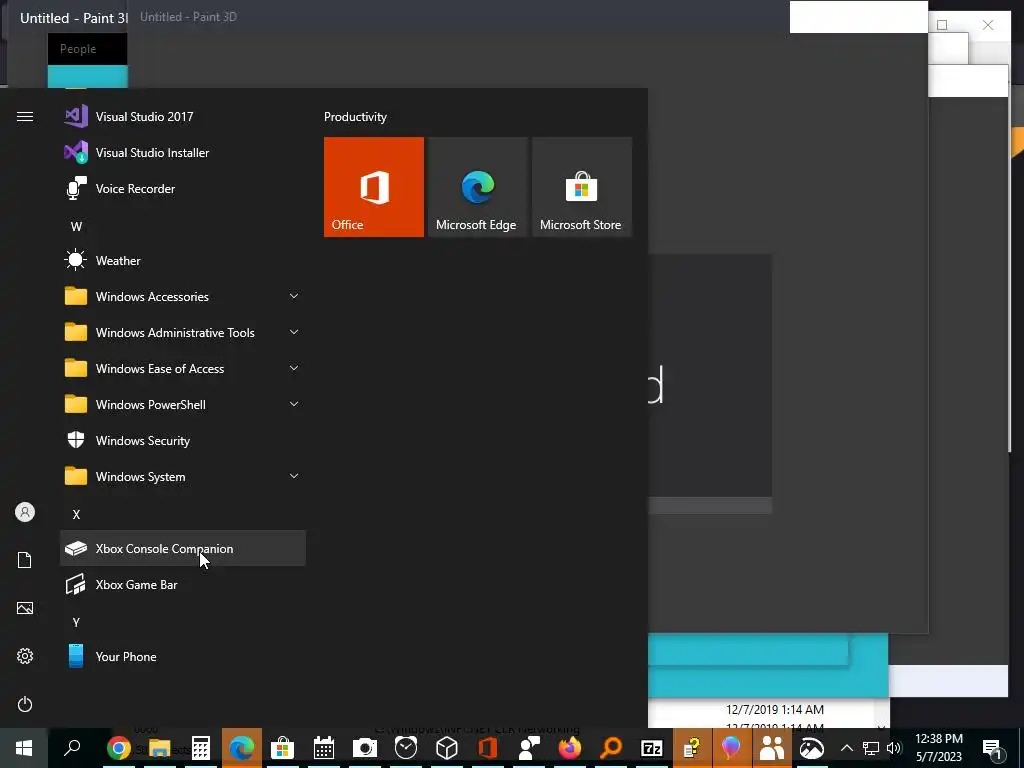The width and height of the screenshot is (1024, 768).
Task: Click the Windows Start button
Action: (x=24, y=748)
